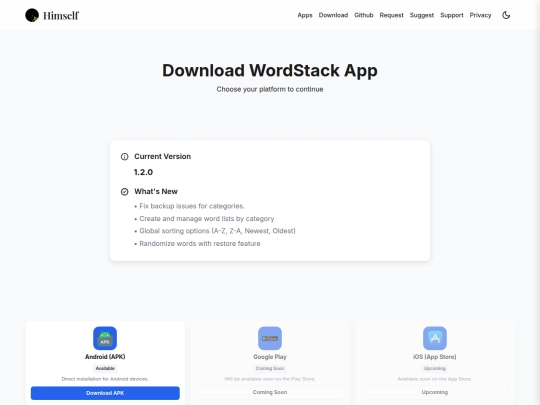Click the Android APK app icon
The height and width of the screenshot is (405, 540).
coord(105,338)
